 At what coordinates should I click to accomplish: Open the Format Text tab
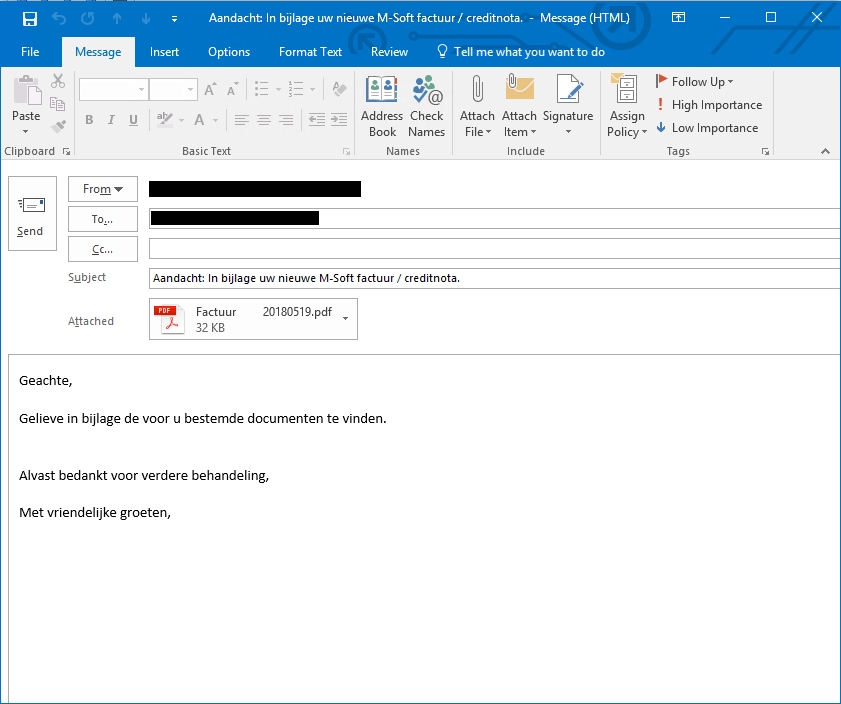tap(310, 52)
